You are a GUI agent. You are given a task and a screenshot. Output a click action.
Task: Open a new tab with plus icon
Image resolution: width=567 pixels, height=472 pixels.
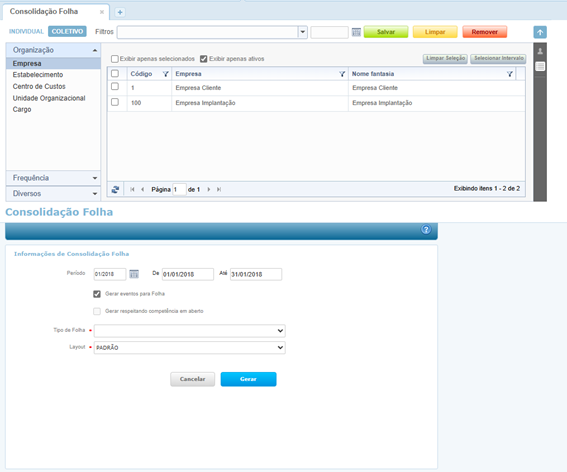click(120, 12)
